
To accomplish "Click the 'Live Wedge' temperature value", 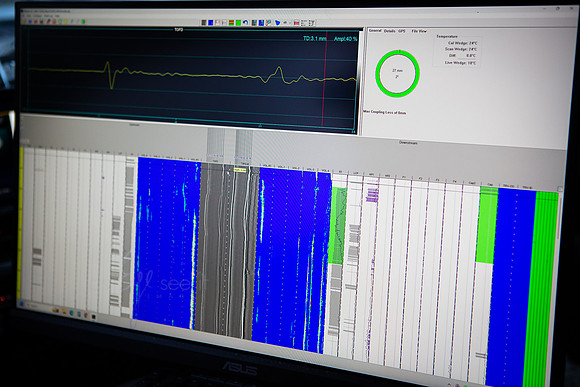I will (x=472, y=63).
